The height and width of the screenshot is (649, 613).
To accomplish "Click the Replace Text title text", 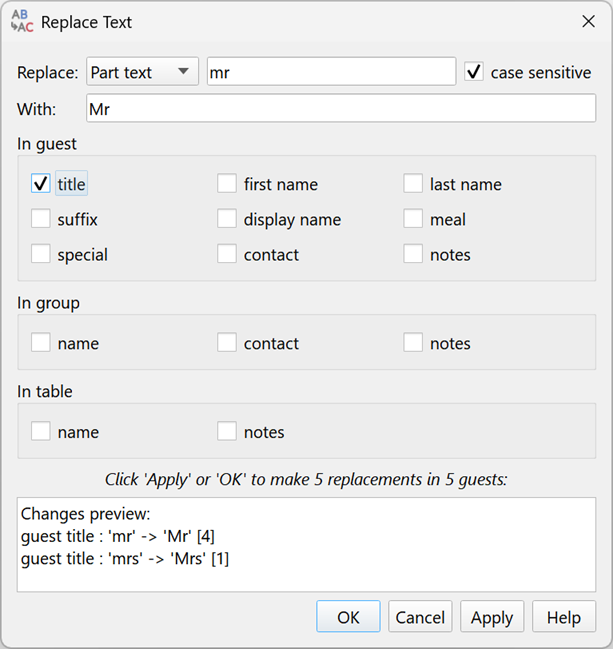I will coord(87,22).
